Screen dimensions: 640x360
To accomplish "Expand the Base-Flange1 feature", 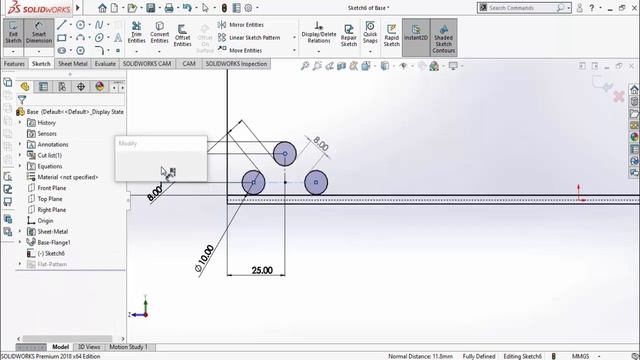I will [20, 242].
